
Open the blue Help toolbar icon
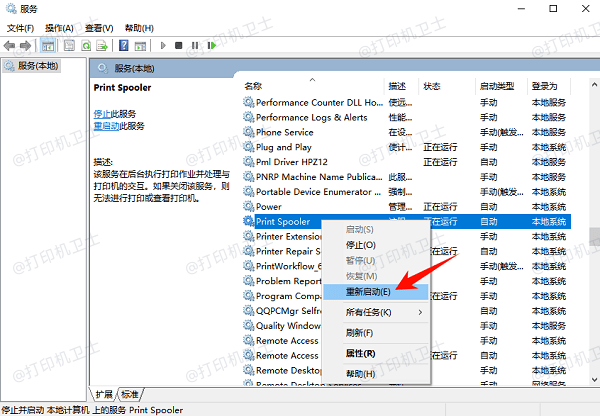click(124, 45)
